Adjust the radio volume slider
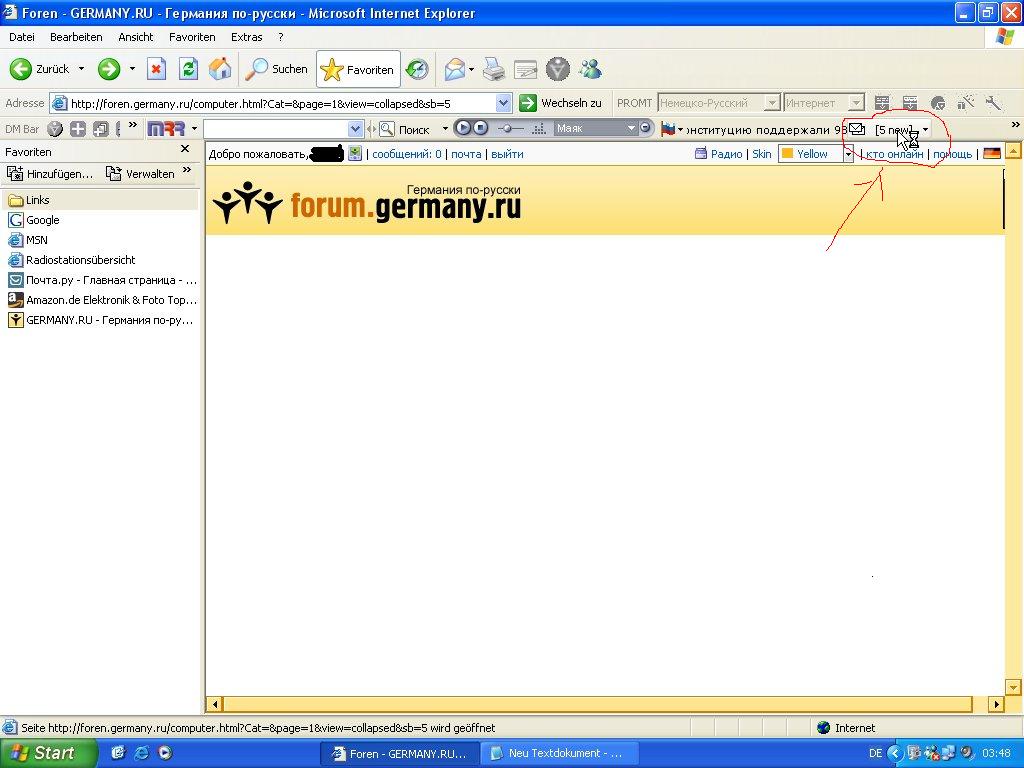This screenshot has width=1024, height=768. point(510,129)
